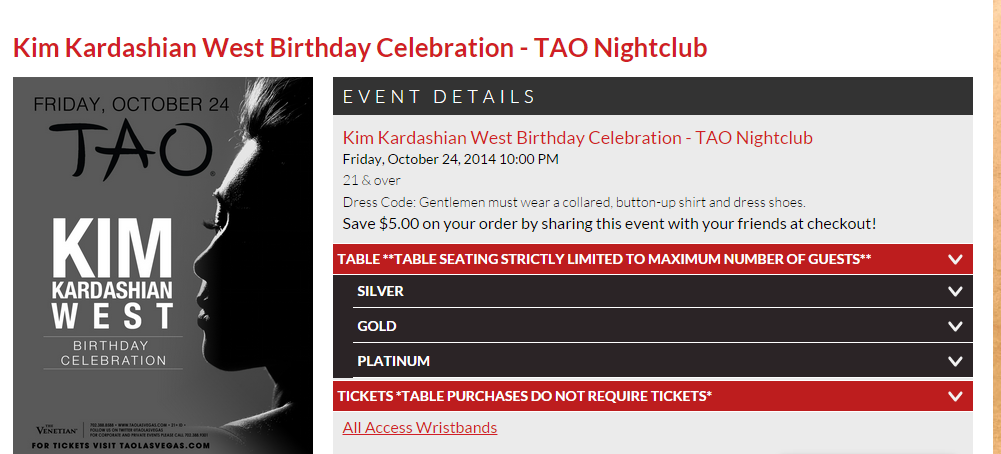Select the GOLD table option label
This screenshot has height=454, width=1001.
point(377,326)
